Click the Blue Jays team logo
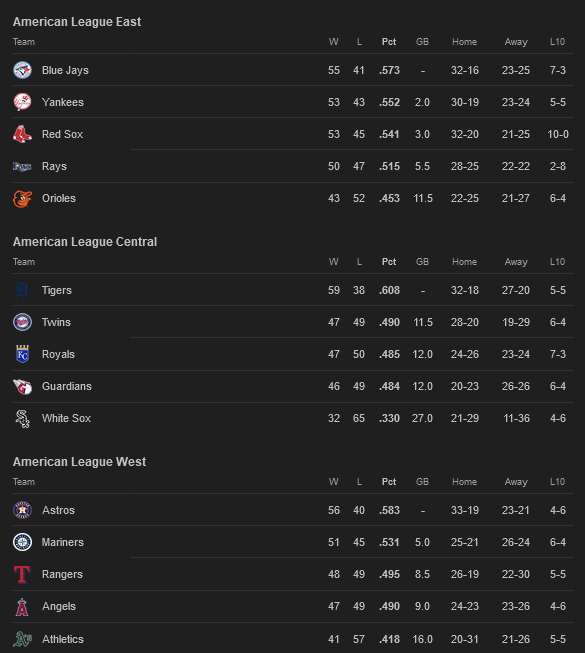Screen dimensions: 585x653 point(22,70)
